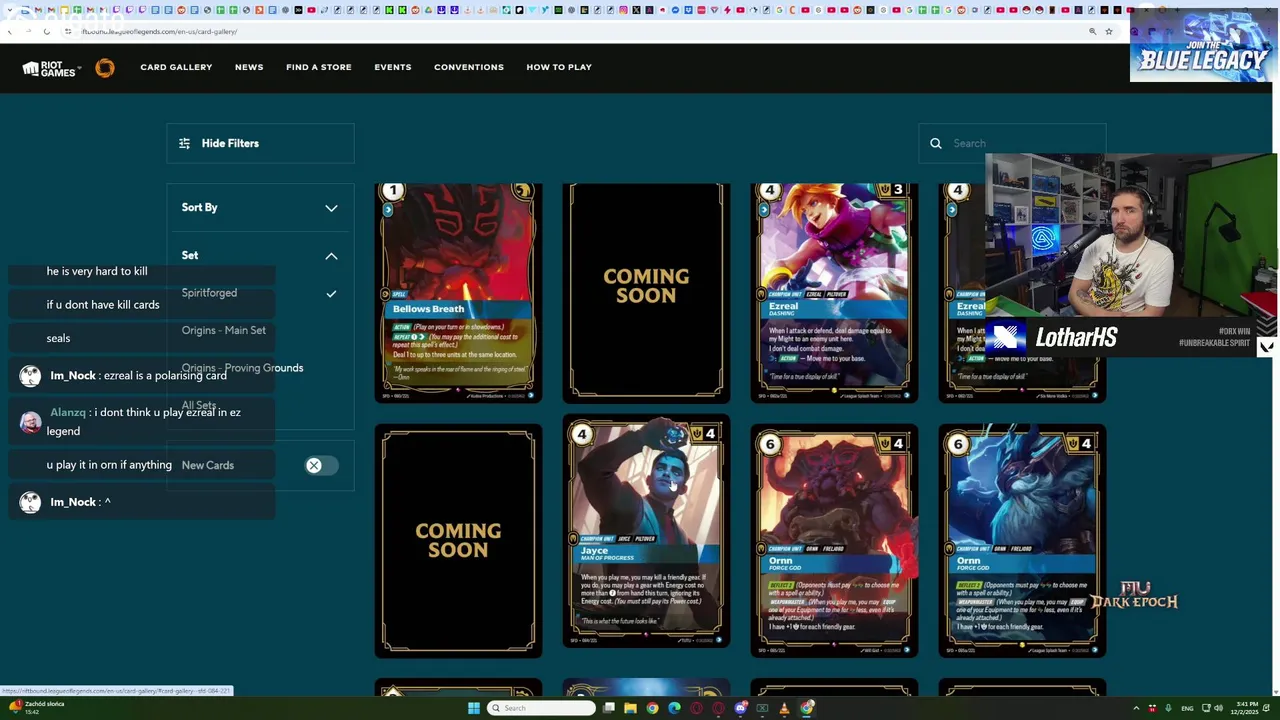The height and width of the screenshot is (720, 1280).
Task: Click the Coming Soon card beside Bellows Breath
Action: [x=646, y=293]
